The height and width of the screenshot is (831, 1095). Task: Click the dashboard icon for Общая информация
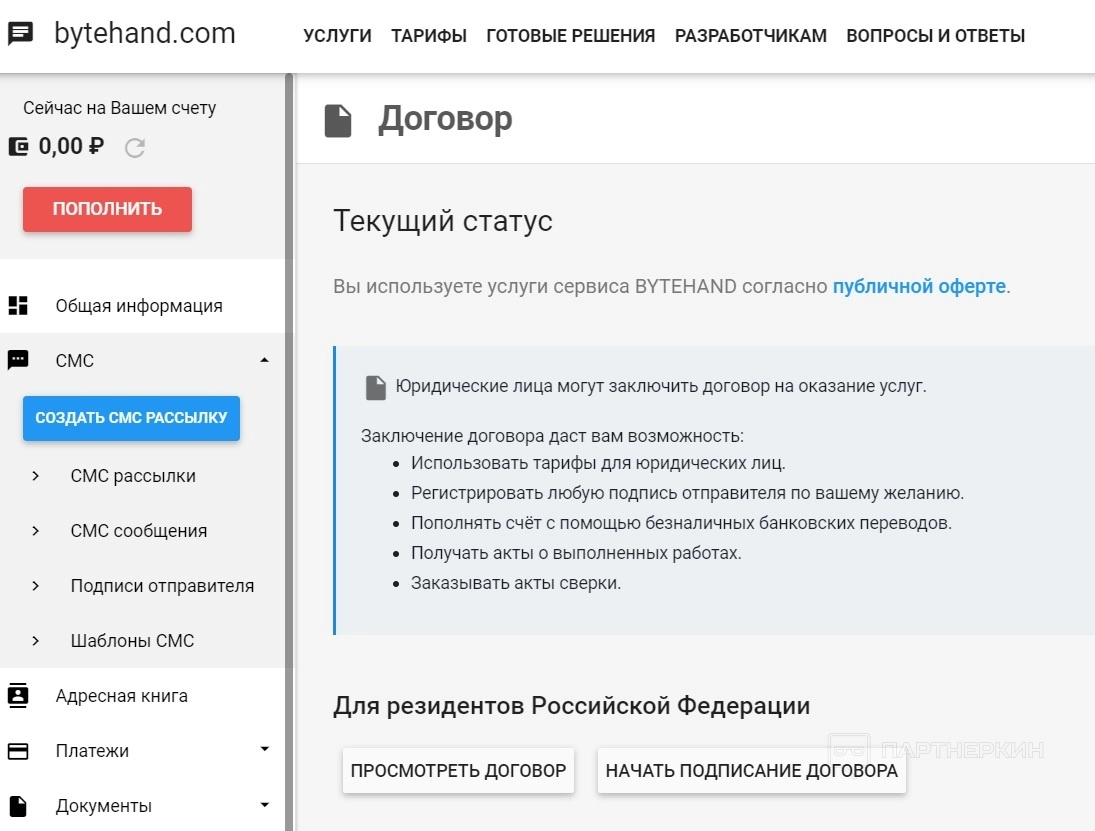(x=18, y=306)
